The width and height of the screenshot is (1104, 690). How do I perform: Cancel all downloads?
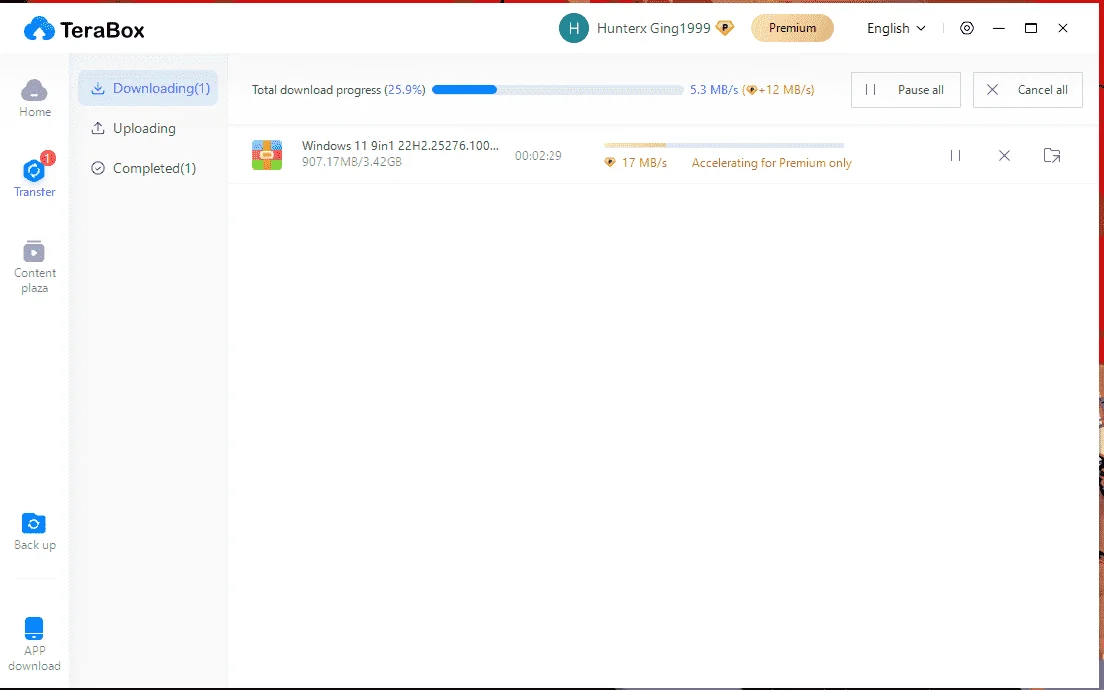click(x=1027, y=90)
